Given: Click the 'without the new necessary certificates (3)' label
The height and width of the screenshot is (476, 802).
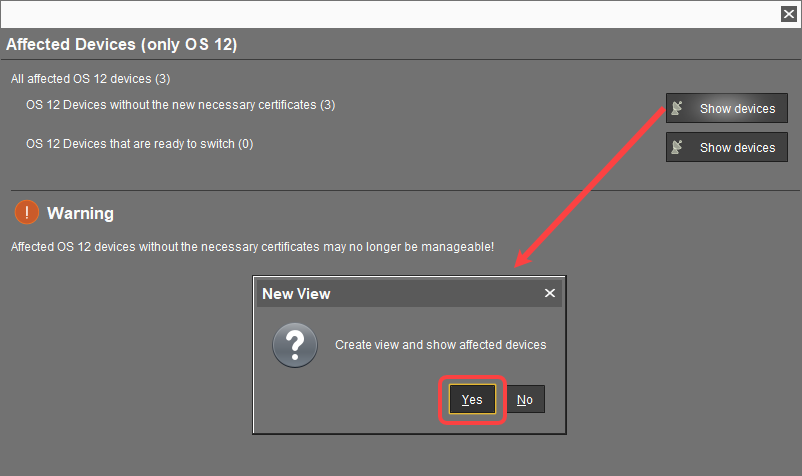Looking at the screenshot, I should 180,104.
